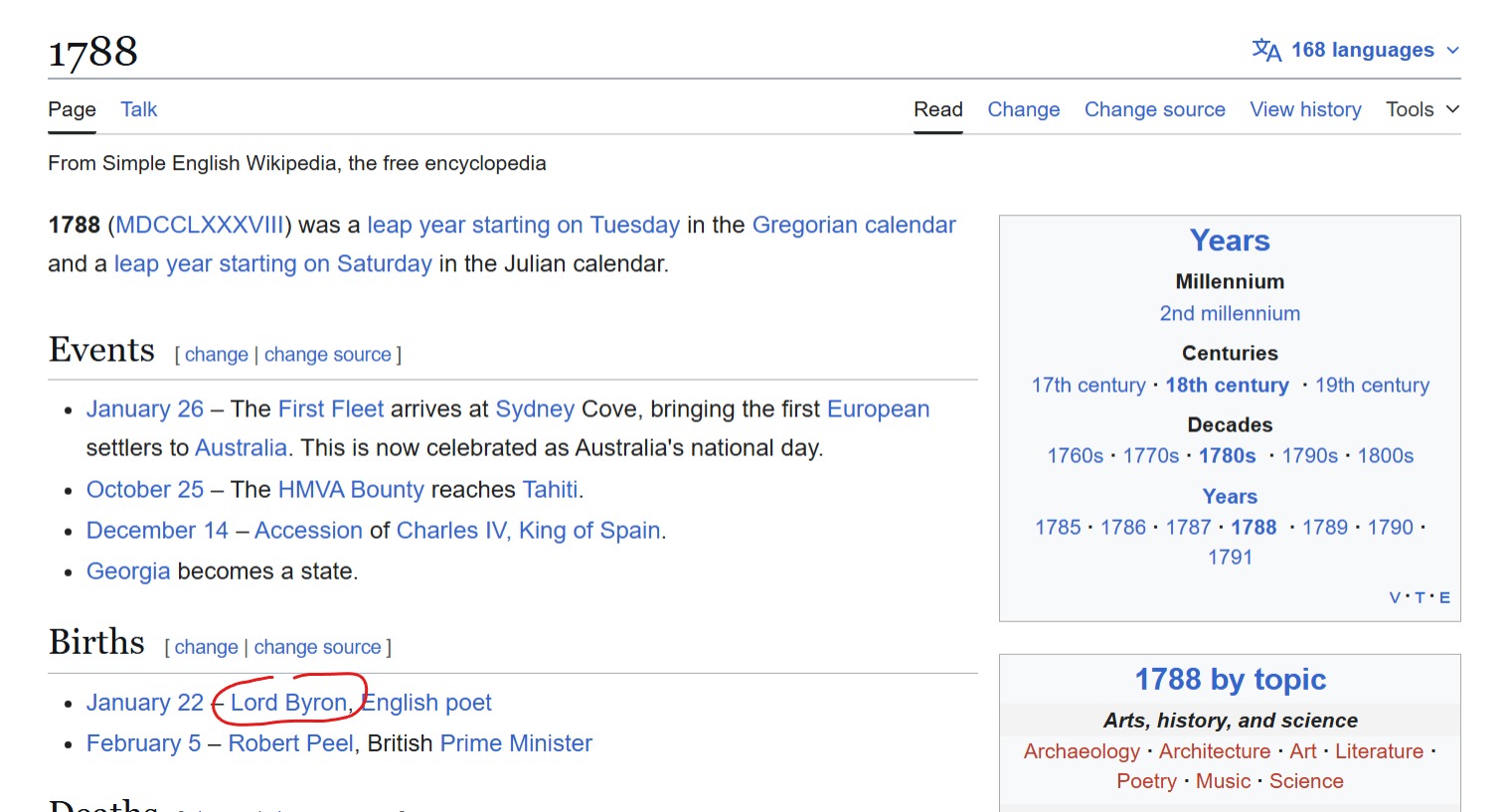This screenshot has width=1507, height=812.
Task: Go to year 1785
Action: pos(1058,527)
